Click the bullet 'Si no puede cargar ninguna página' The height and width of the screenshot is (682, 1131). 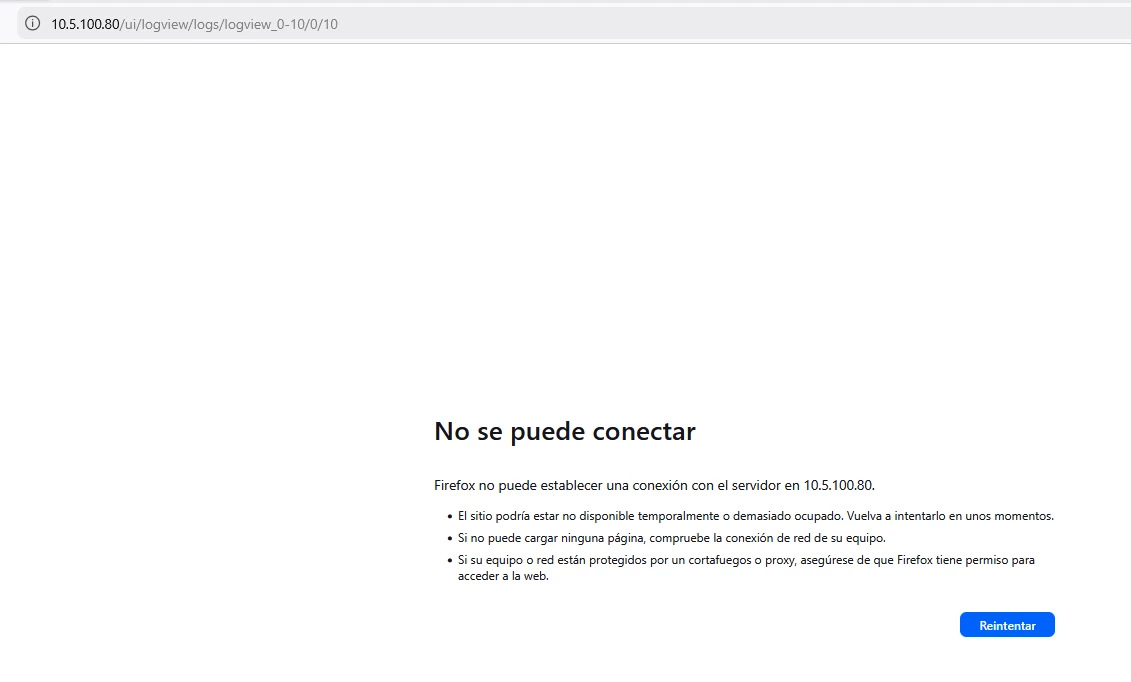click(672, 538)
